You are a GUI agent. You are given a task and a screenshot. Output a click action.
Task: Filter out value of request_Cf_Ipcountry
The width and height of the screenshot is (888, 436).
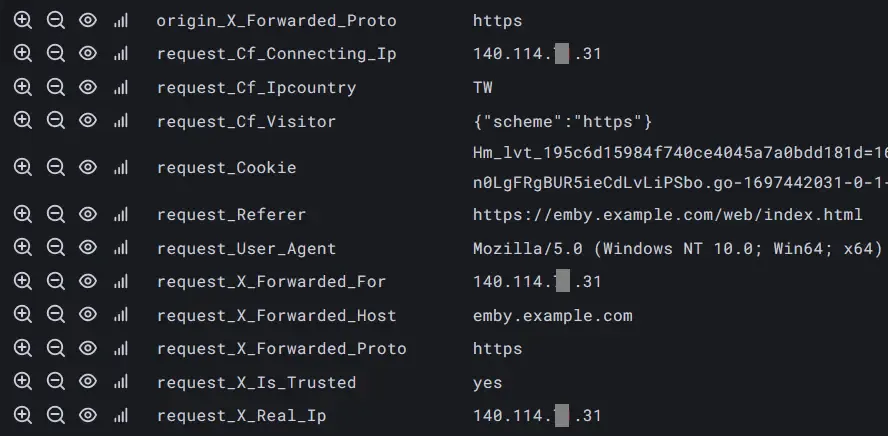(55, 87)
